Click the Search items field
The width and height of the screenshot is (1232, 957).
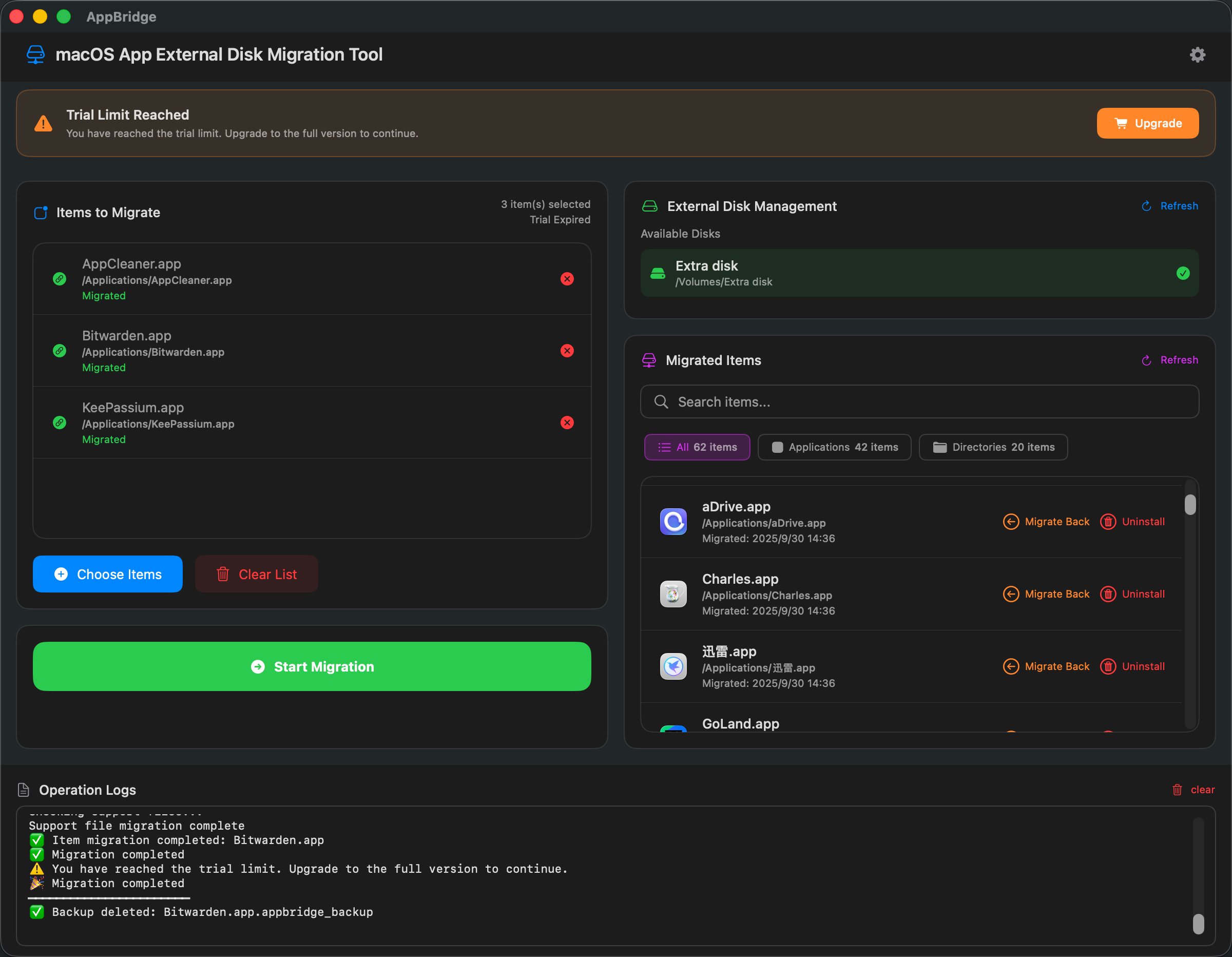[918, 402]
